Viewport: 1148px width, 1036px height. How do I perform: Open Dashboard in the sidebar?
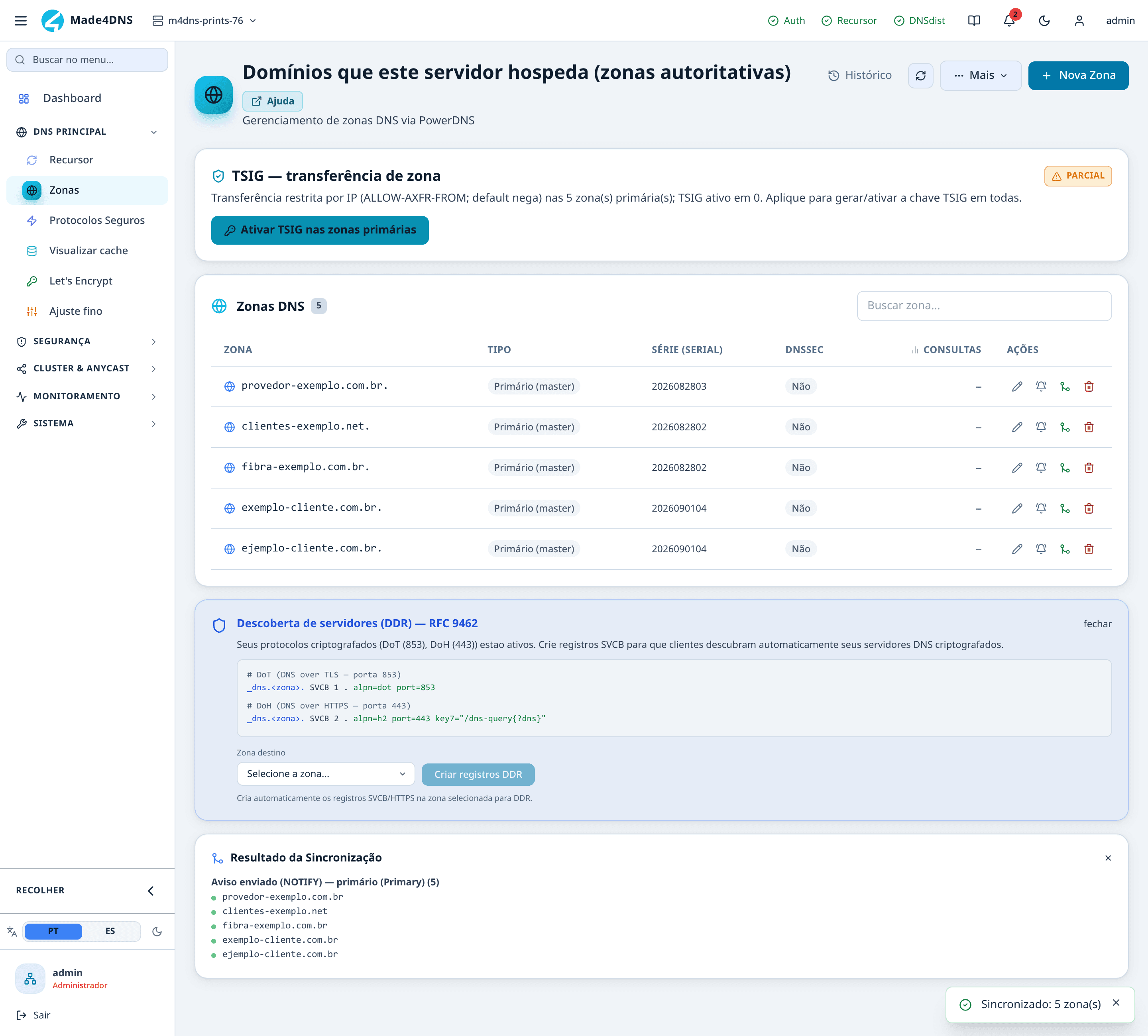point(87,98)
